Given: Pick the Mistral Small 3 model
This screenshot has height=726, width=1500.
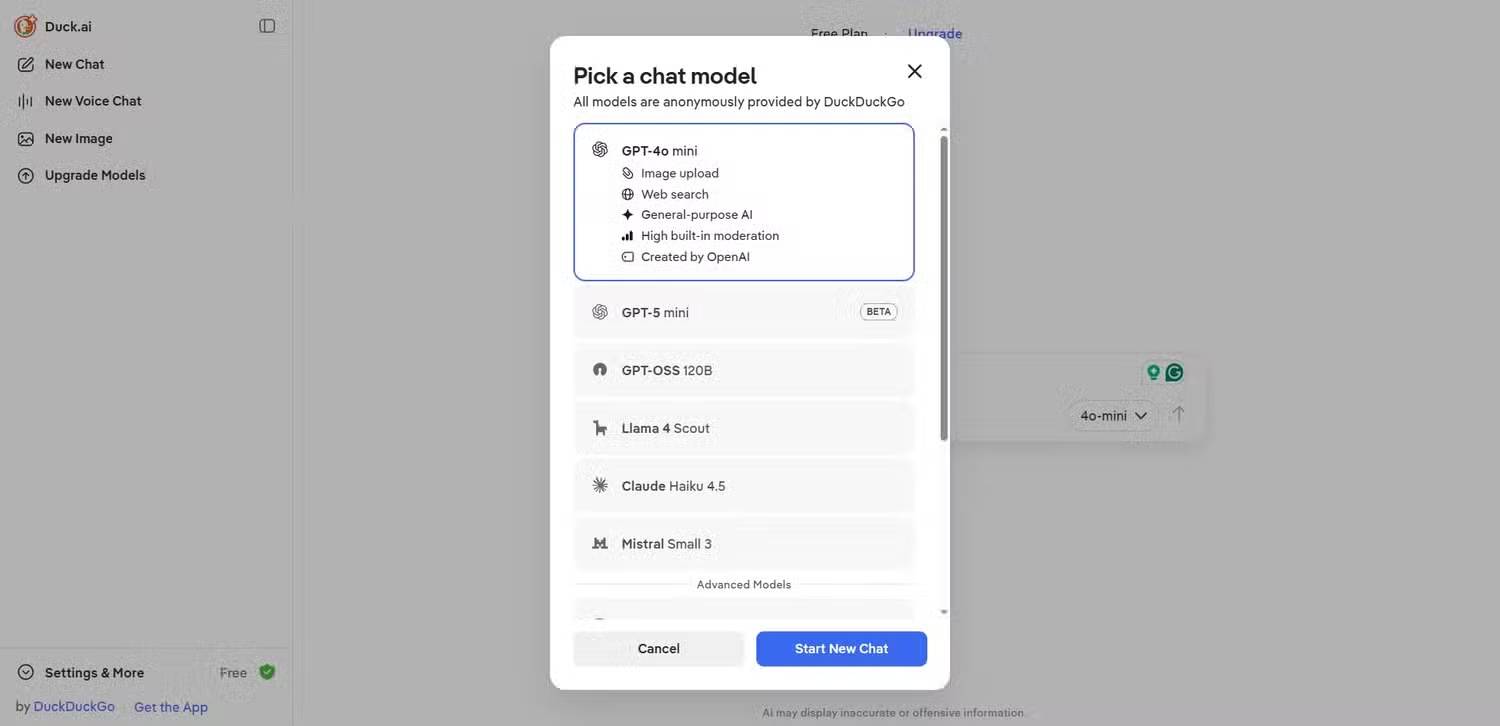Looking at the screenshot, I should tap(743, 544).
